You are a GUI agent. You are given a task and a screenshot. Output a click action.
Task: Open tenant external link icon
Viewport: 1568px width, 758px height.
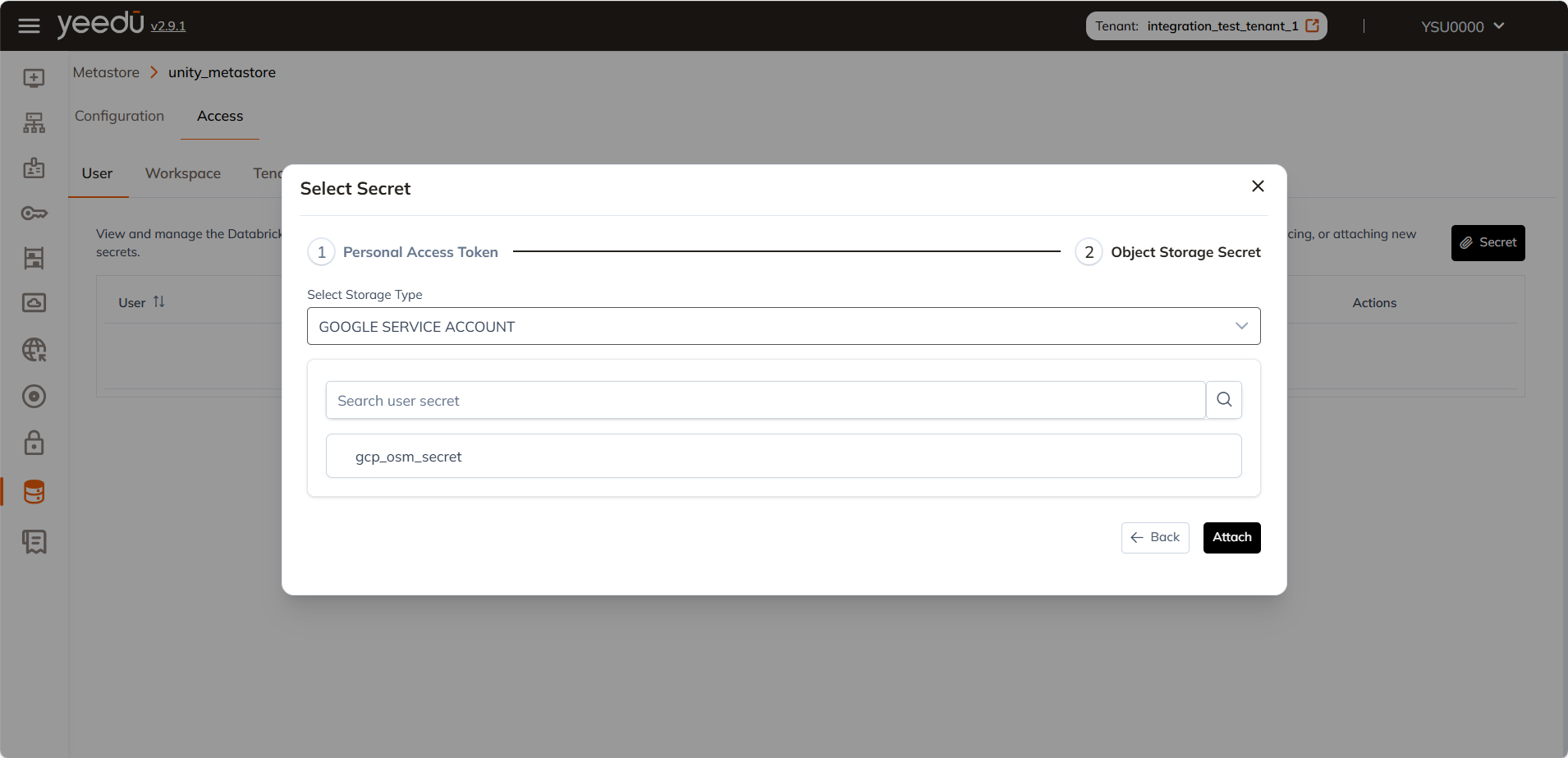point(1312,26)
